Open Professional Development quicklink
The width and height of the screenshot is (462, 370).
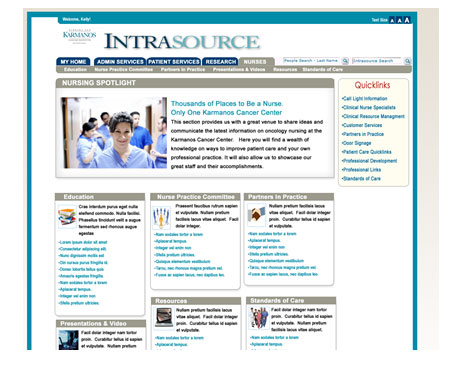[x=369, y=161]
